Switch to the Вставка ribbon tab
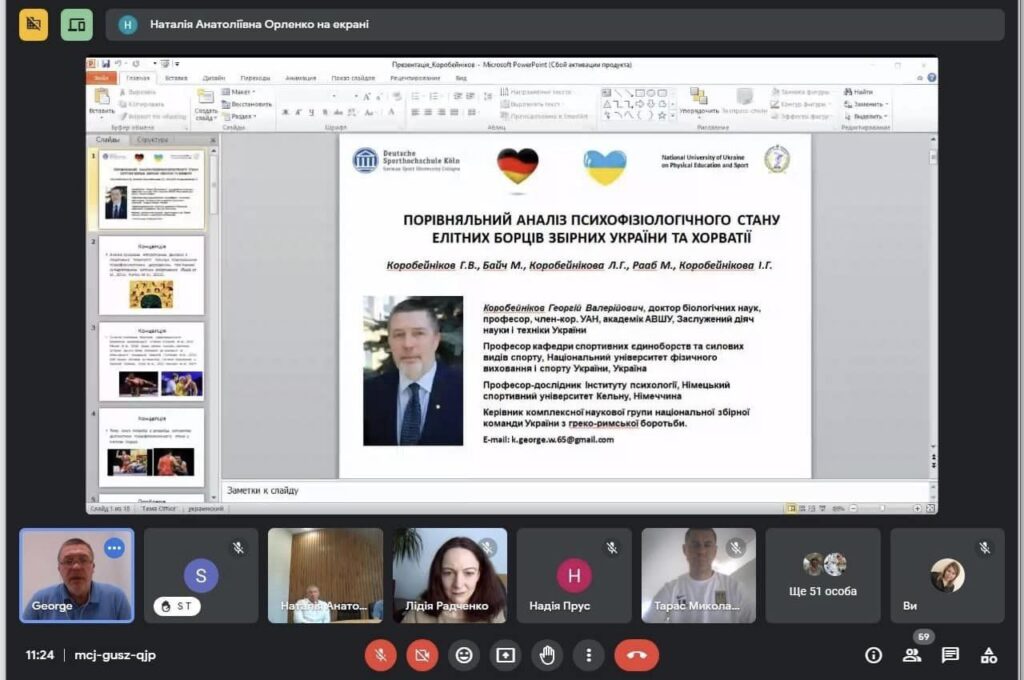The width and height of the screenshot is (1024, 680). [x=176, y=77]
